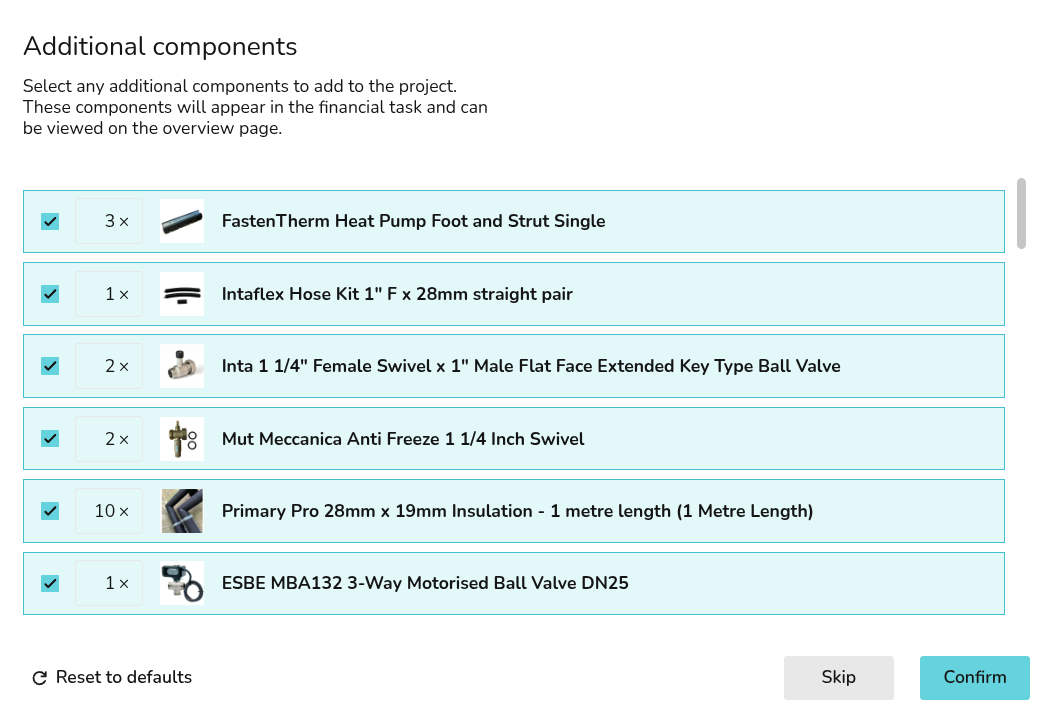Edit the FastenTherm quantity field showing 3

109,221
